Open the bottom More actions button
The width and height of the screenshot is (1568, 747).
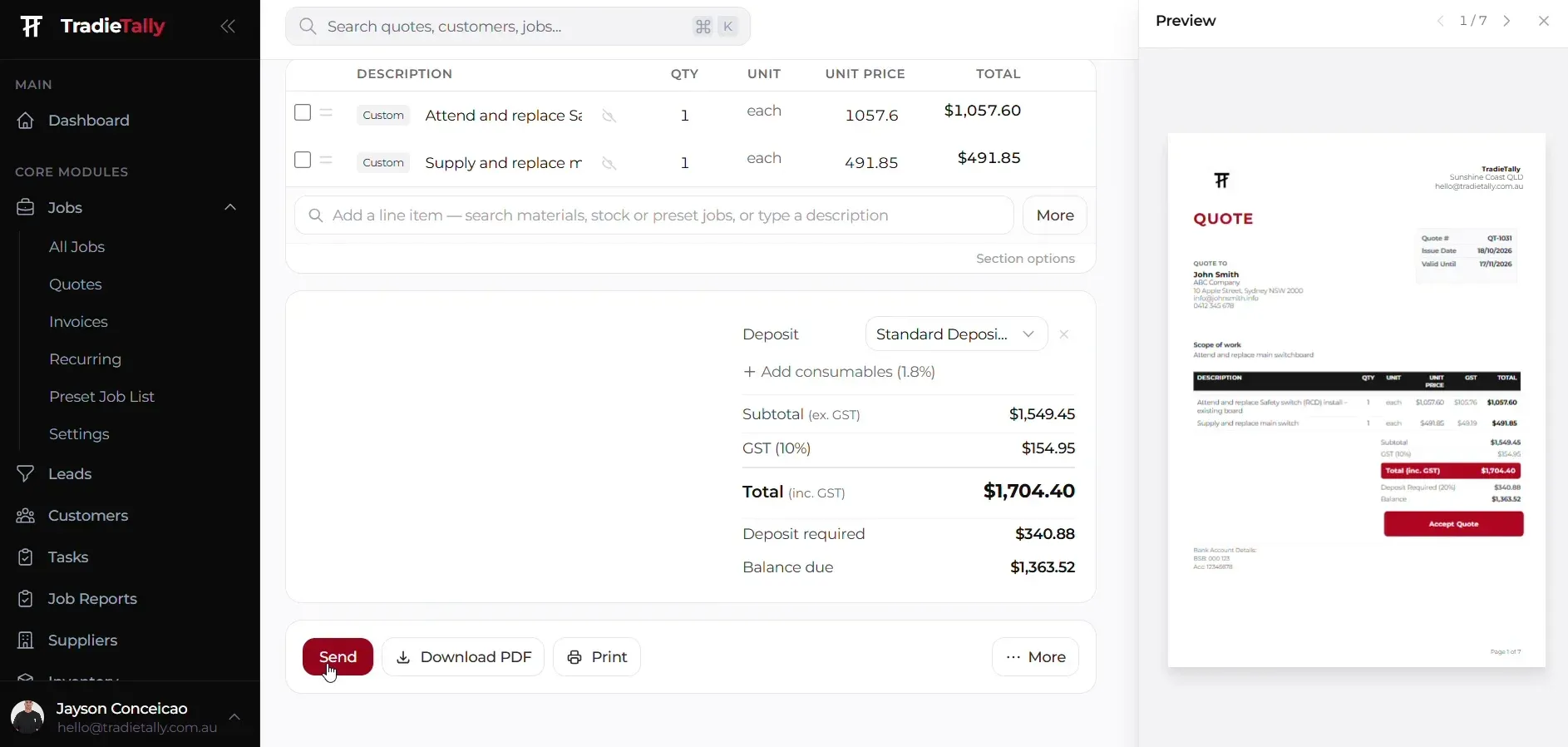click(1035, 657)
